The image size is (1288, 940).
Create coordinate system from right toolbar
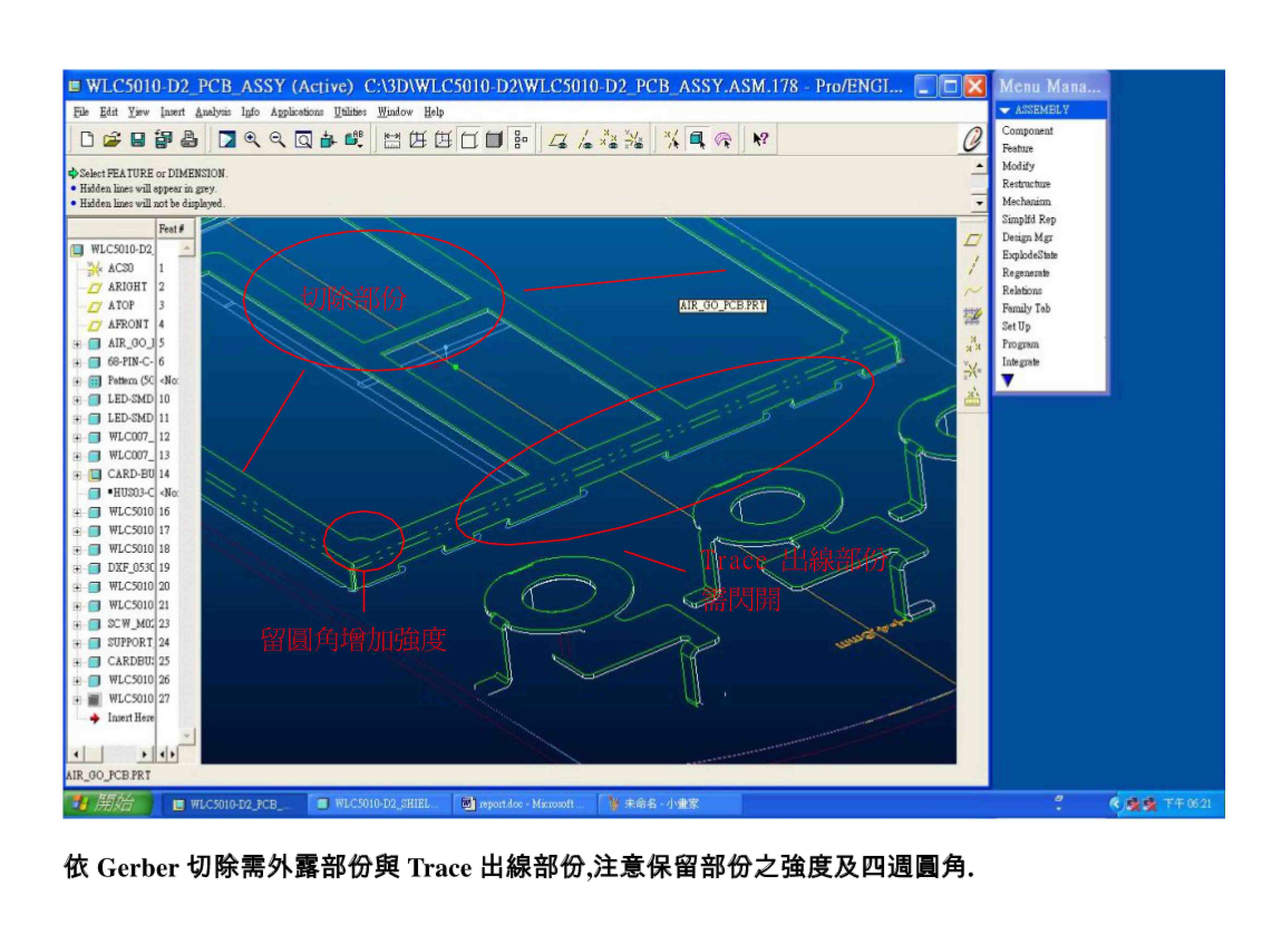[x=973, y=370]
